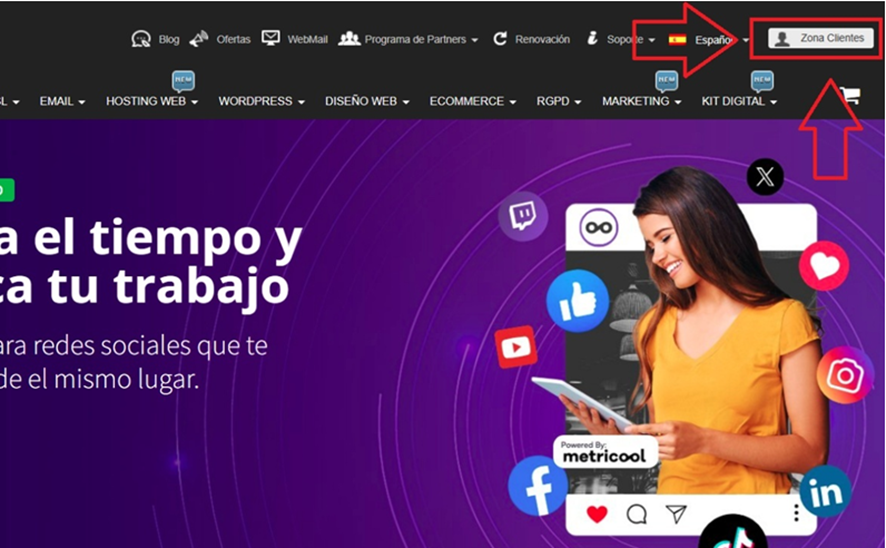Click the blue thumbs-up like icon
This screenshot has width=886, height=548.
[577, 300]
